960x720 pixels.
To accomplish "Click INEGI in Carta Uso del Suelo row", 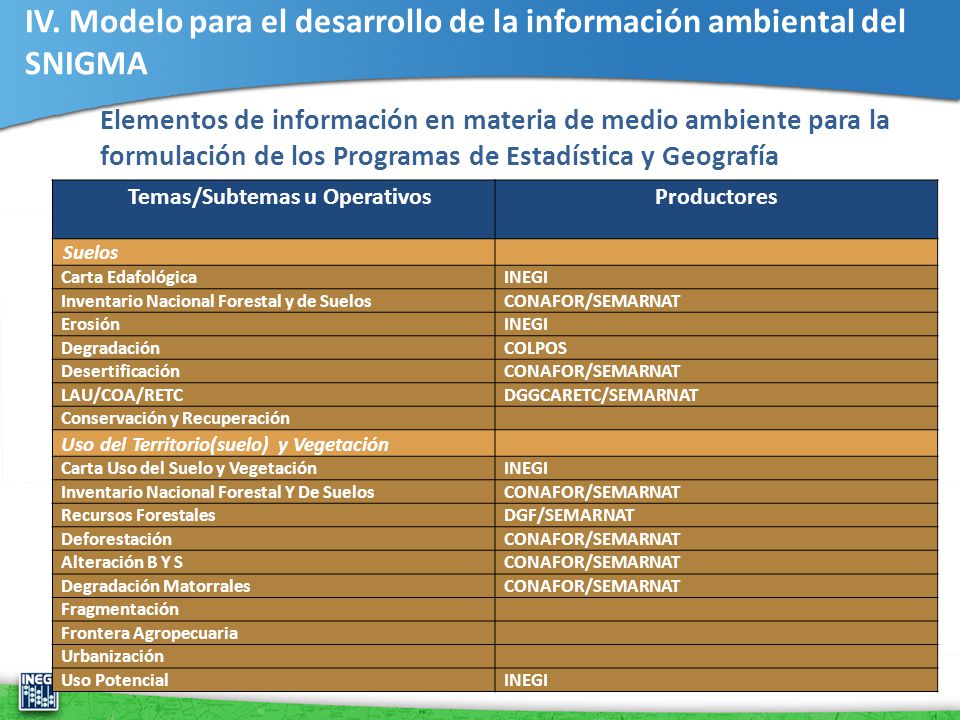I will coord(716,468).
